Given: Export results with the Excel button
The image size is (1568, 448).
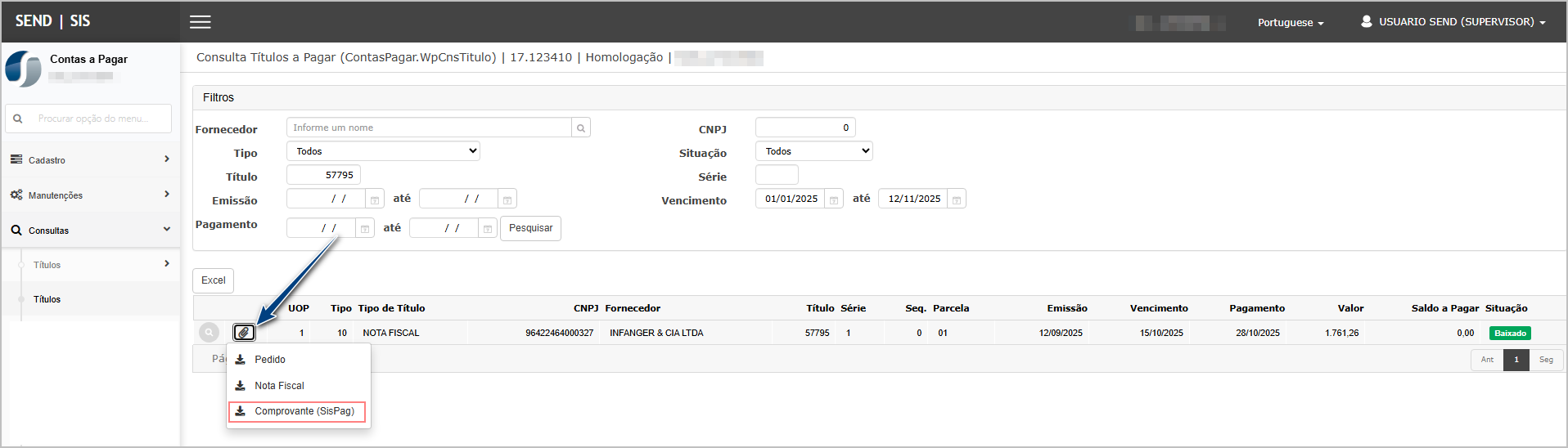Looking at the screenshot, I should (x=213, y=280).
